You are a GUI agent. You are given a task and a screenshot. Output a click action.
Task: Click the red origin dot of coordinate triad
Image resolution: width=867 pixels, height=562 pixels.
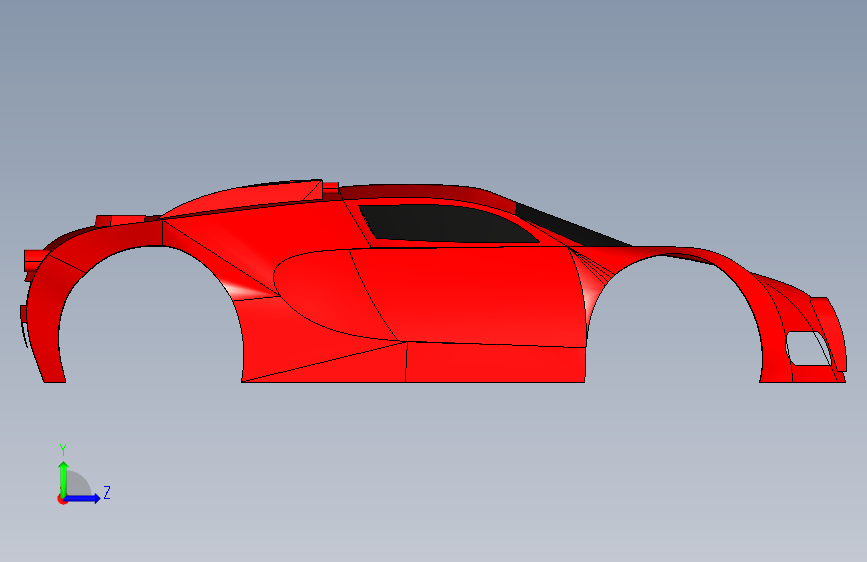pyautogui.click(x=62, y=499)
